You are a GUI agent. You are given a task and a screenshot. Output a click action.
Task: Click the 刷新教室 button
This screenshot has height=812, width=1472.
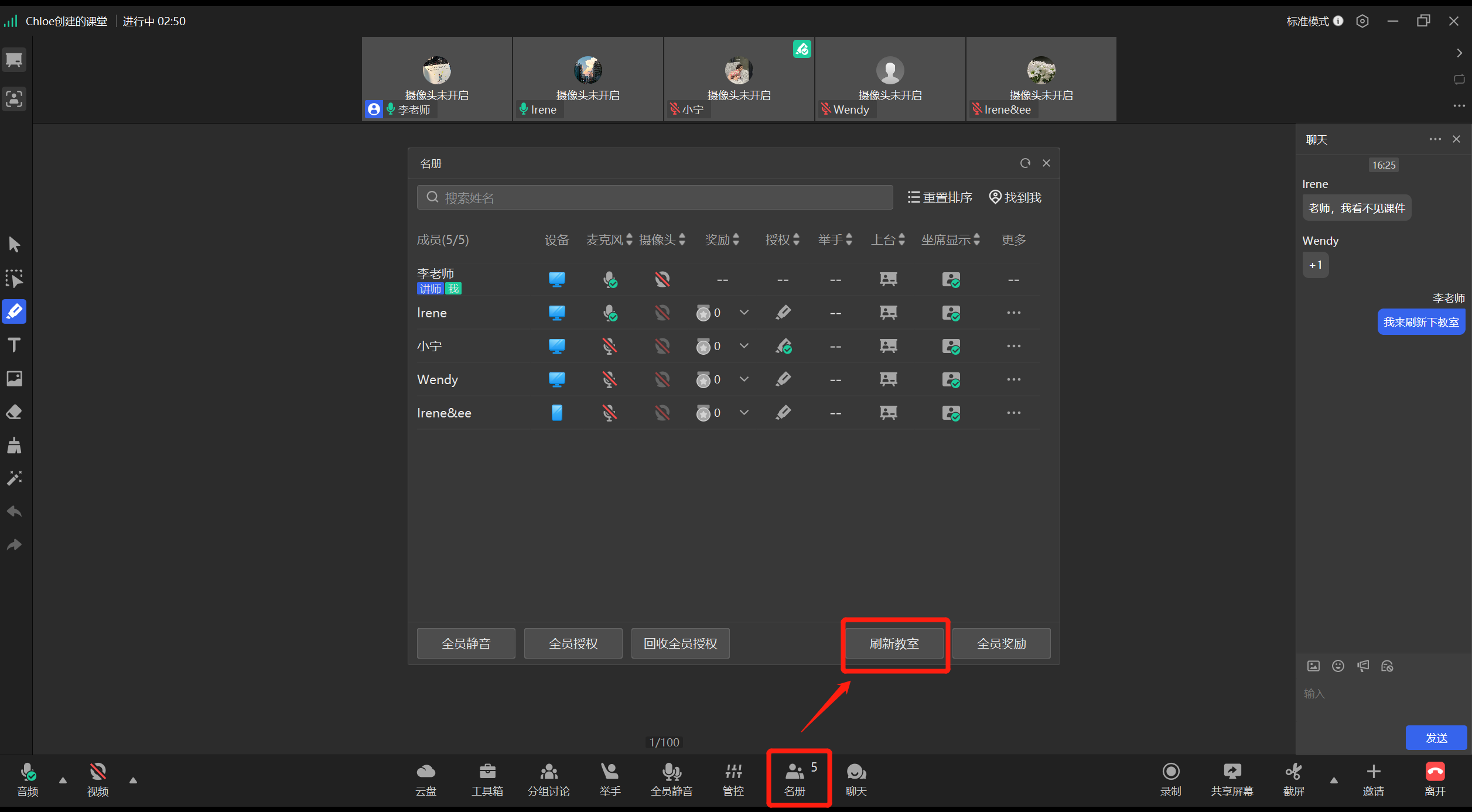(x=894, y=643)
